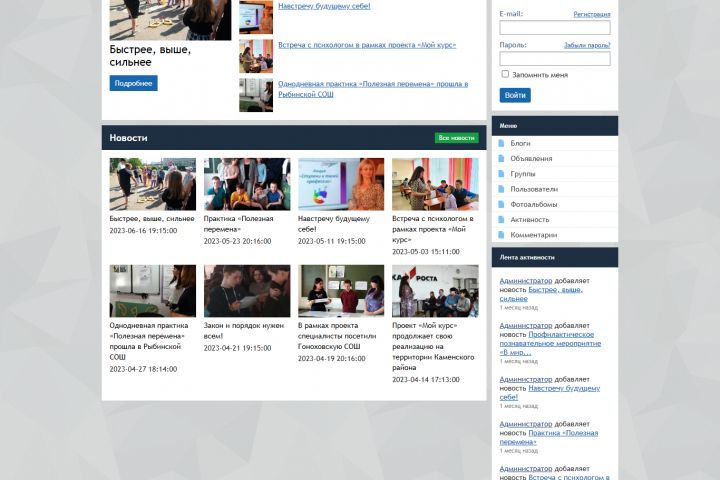Open the news photo for Практика «Полезная перемена»
Image resolution: width=720 pixels, height=480 pixels.
pos(247,184)
